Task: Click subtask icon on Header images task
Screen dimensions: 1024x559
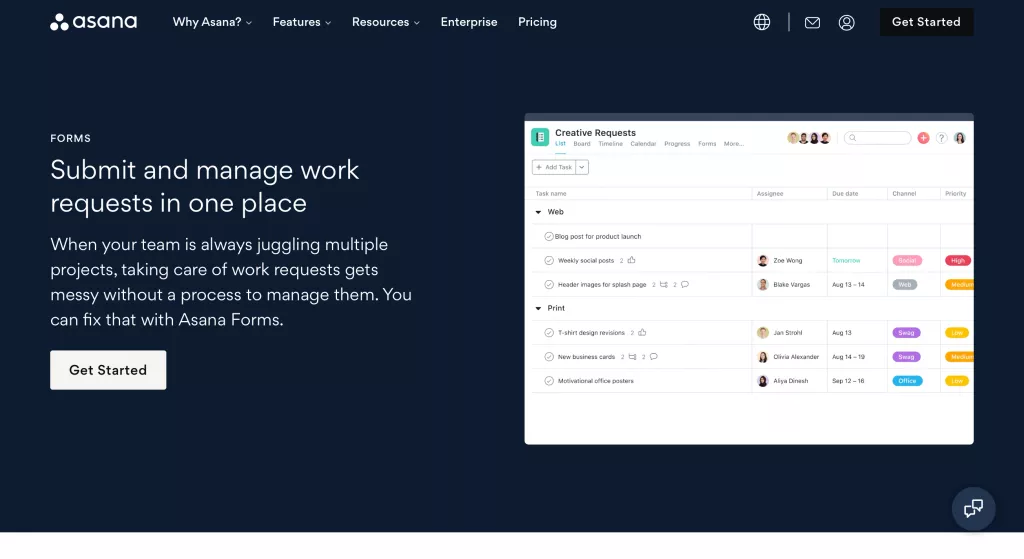Action: [664, 285]
